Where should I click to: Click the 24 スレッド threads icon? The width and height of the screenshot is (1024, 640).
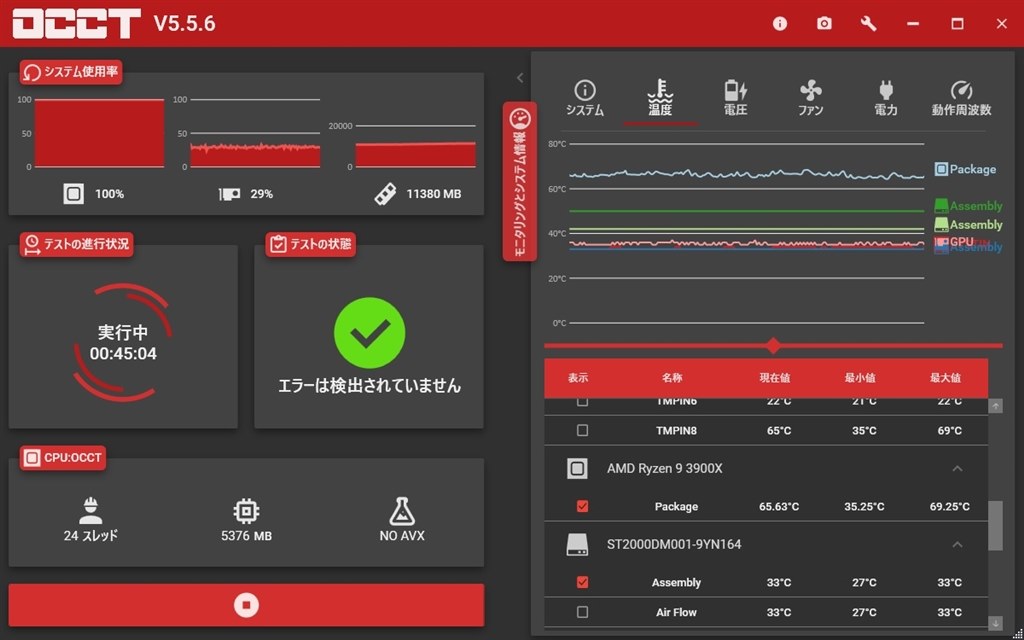90,511
